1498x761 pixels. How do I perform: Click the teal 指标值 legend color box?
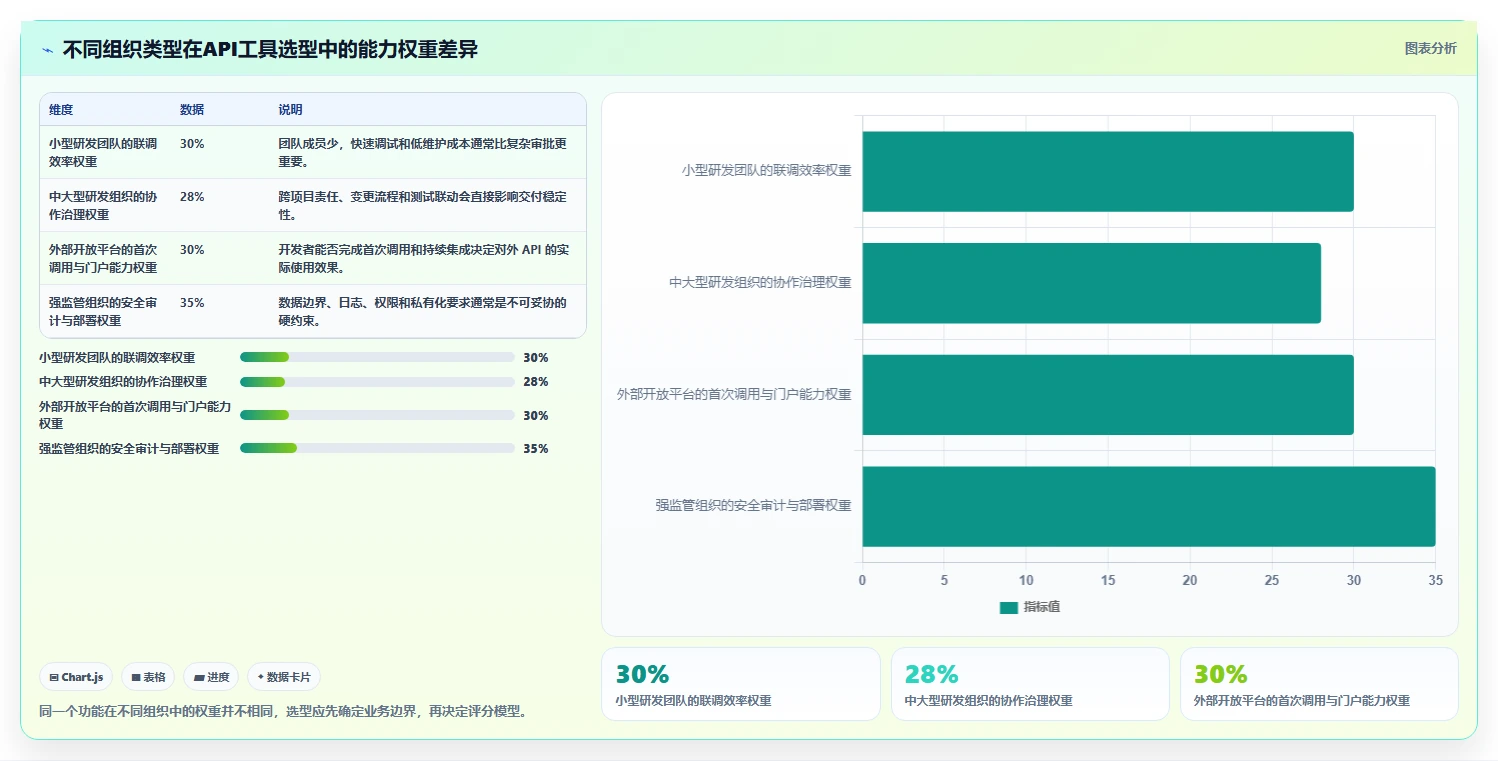1008,608
